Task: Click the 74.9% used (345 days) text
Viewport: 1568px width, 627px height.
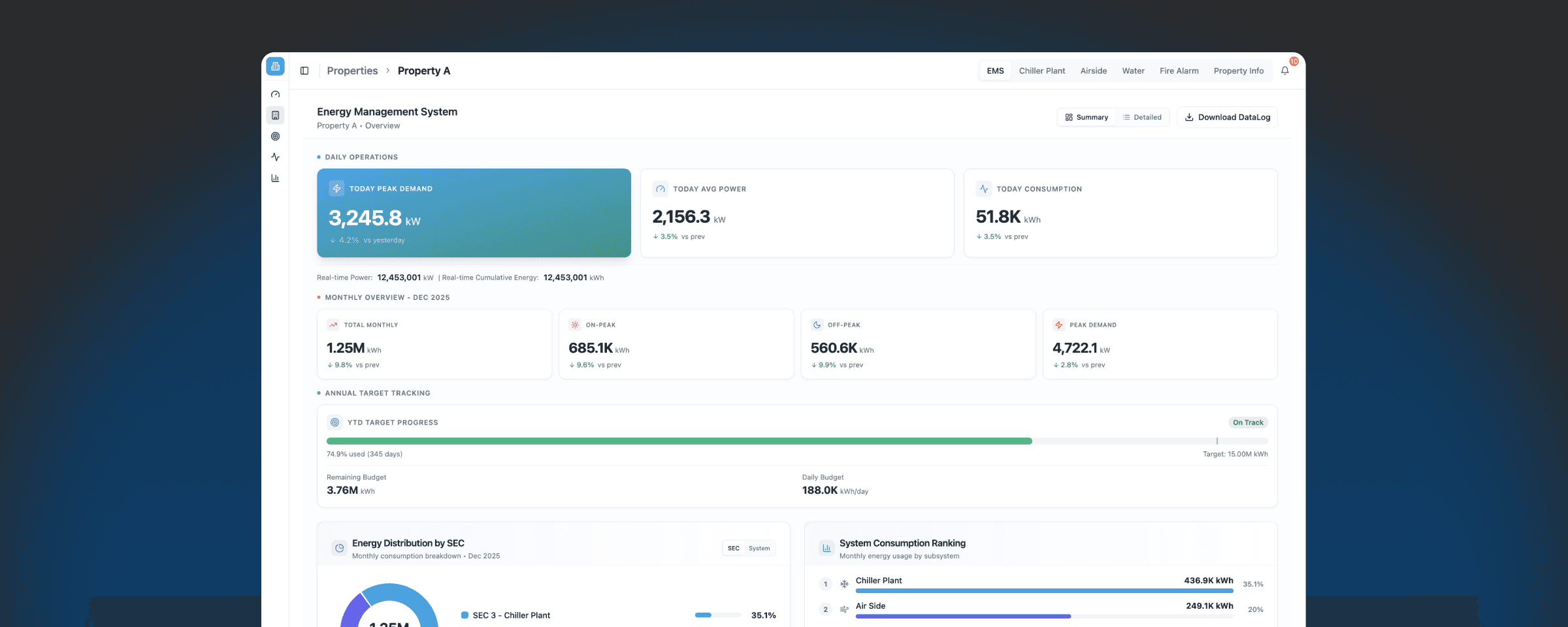Action: tap(365, 454)
